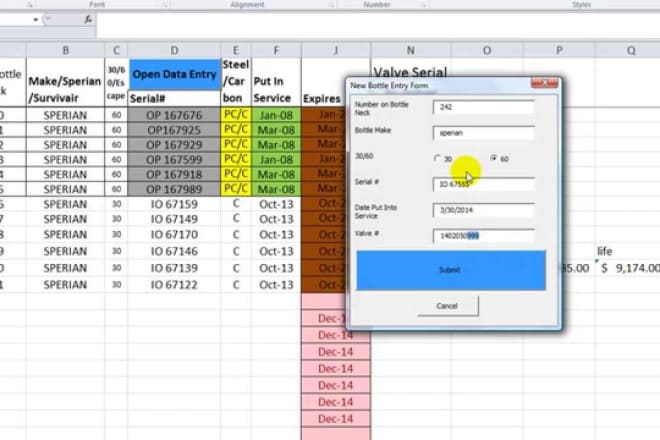The image size is (660, 440).
Task: Select cell with serial IO 67122
Action: point(174,285)
